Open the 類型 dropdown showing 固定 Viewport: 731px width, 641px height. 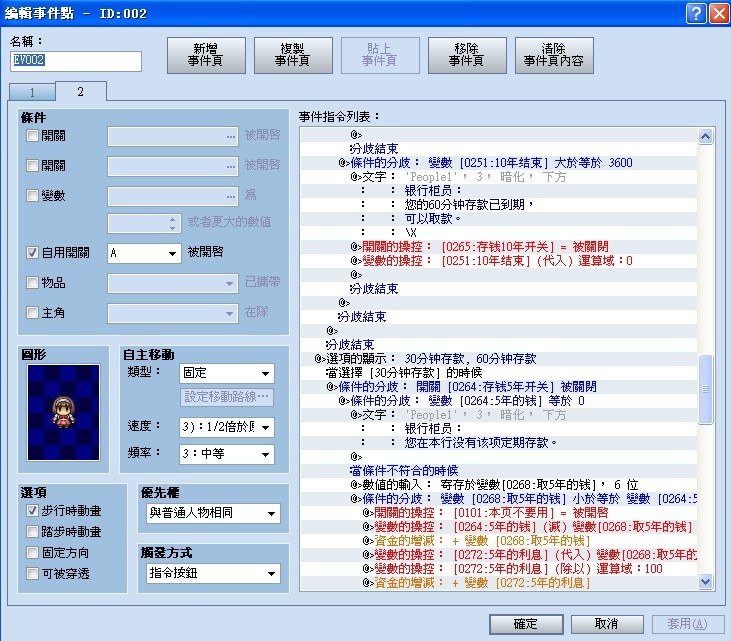tap(227, 373)
